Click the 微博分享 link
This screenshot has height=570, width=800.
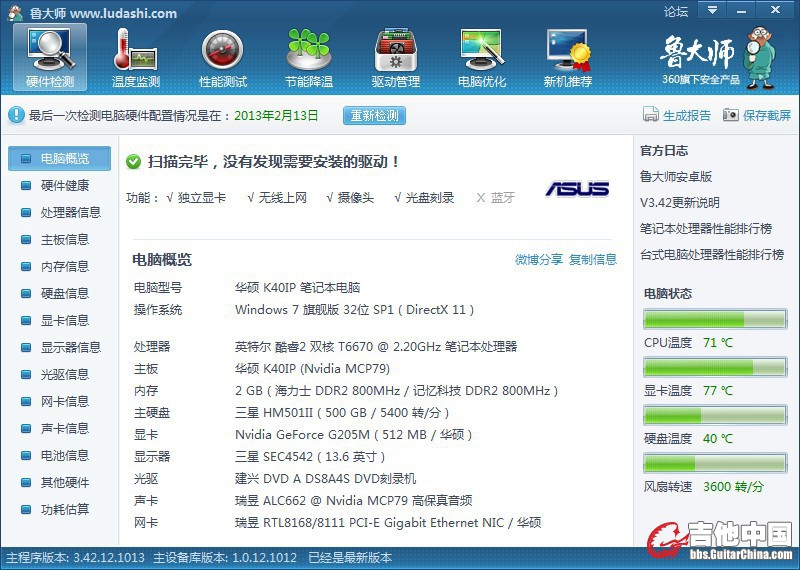(538, 259)
